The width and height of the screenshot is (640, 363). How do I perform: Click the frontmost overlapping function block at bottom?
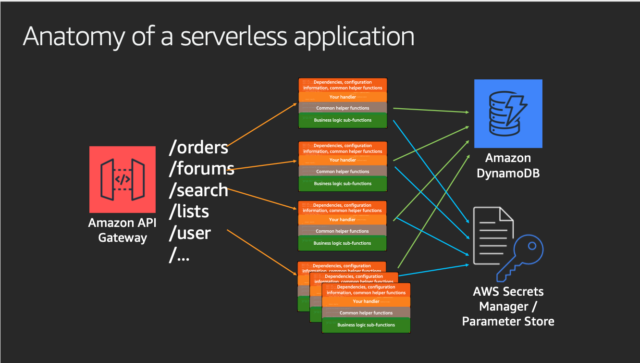point(366,308)
